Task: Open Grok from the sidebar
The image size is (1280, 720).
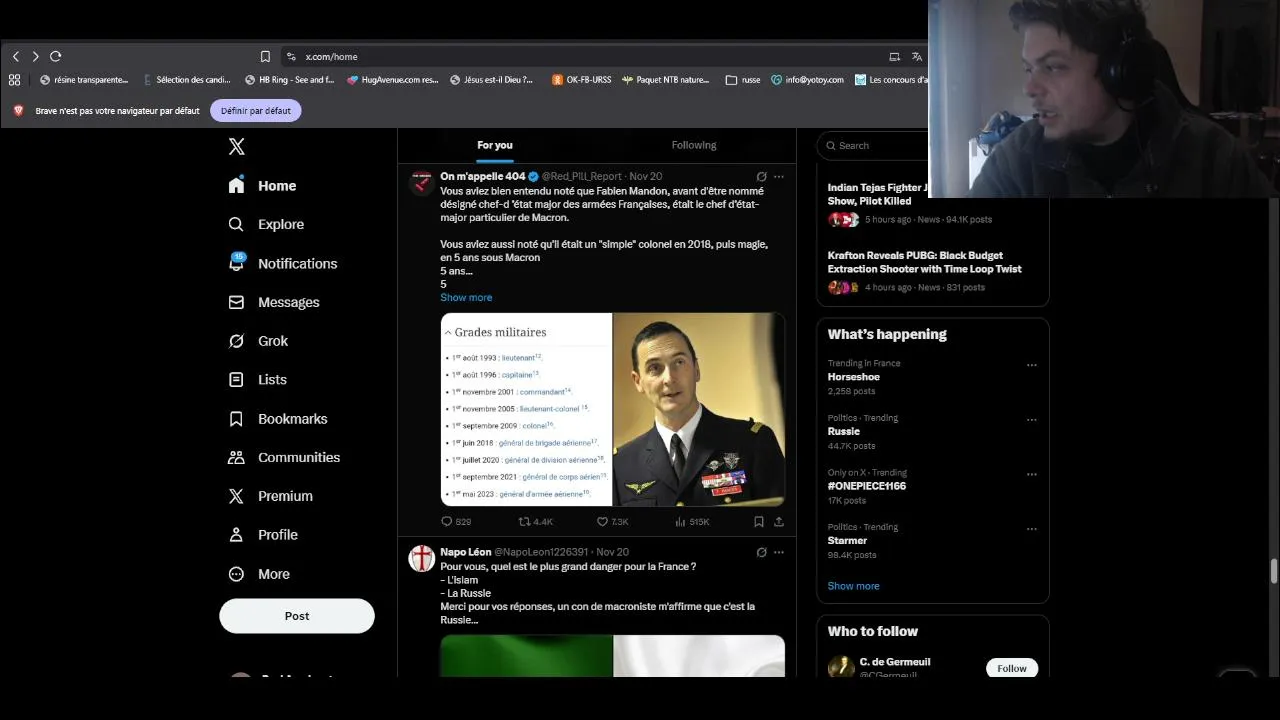Action: (258, 341)
